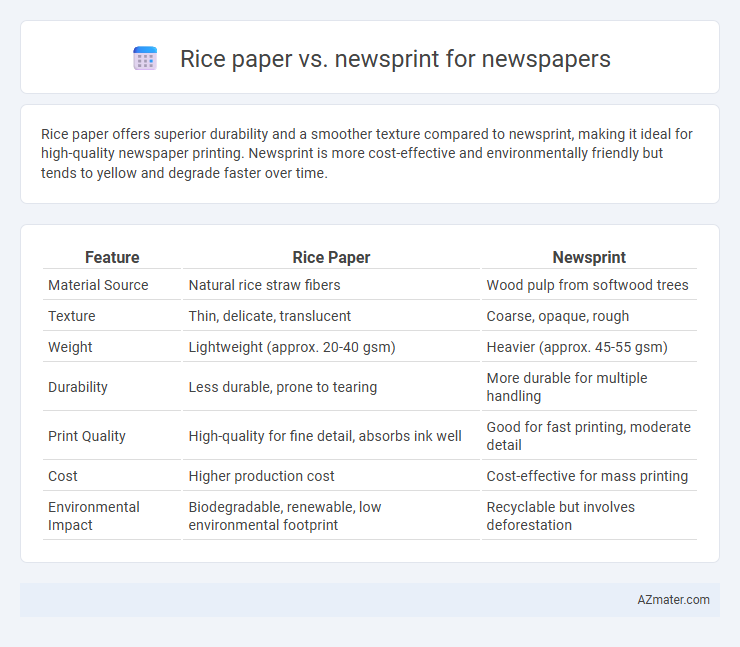Click 'Good for fast printing, moderate detail' cell

pos(589,436)
